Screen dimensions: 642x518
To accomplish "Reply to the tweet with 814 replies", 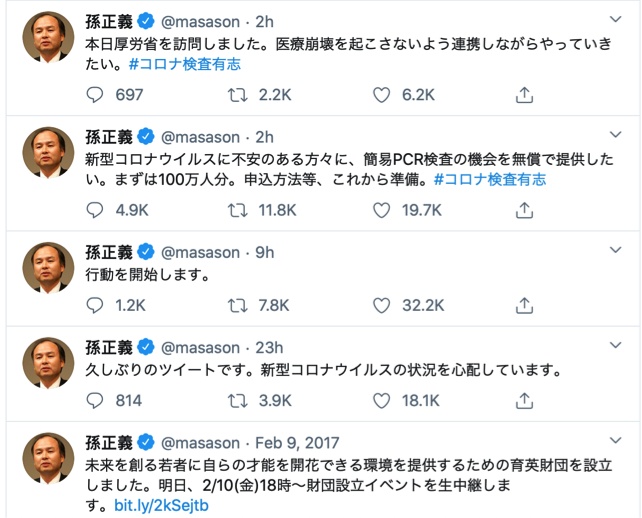I will point(96,401).
